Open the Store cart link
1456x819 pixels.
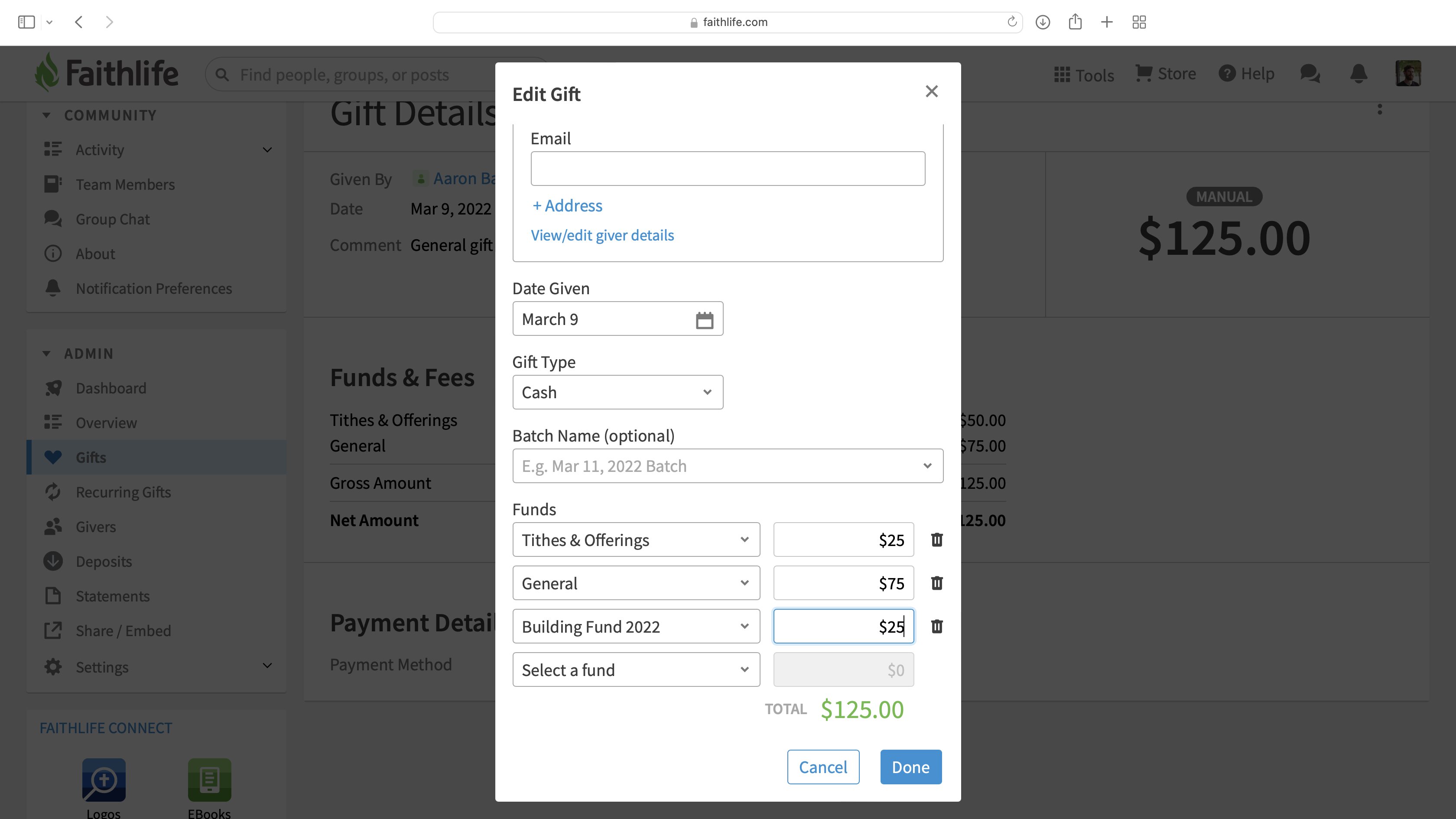[1165, 74]
